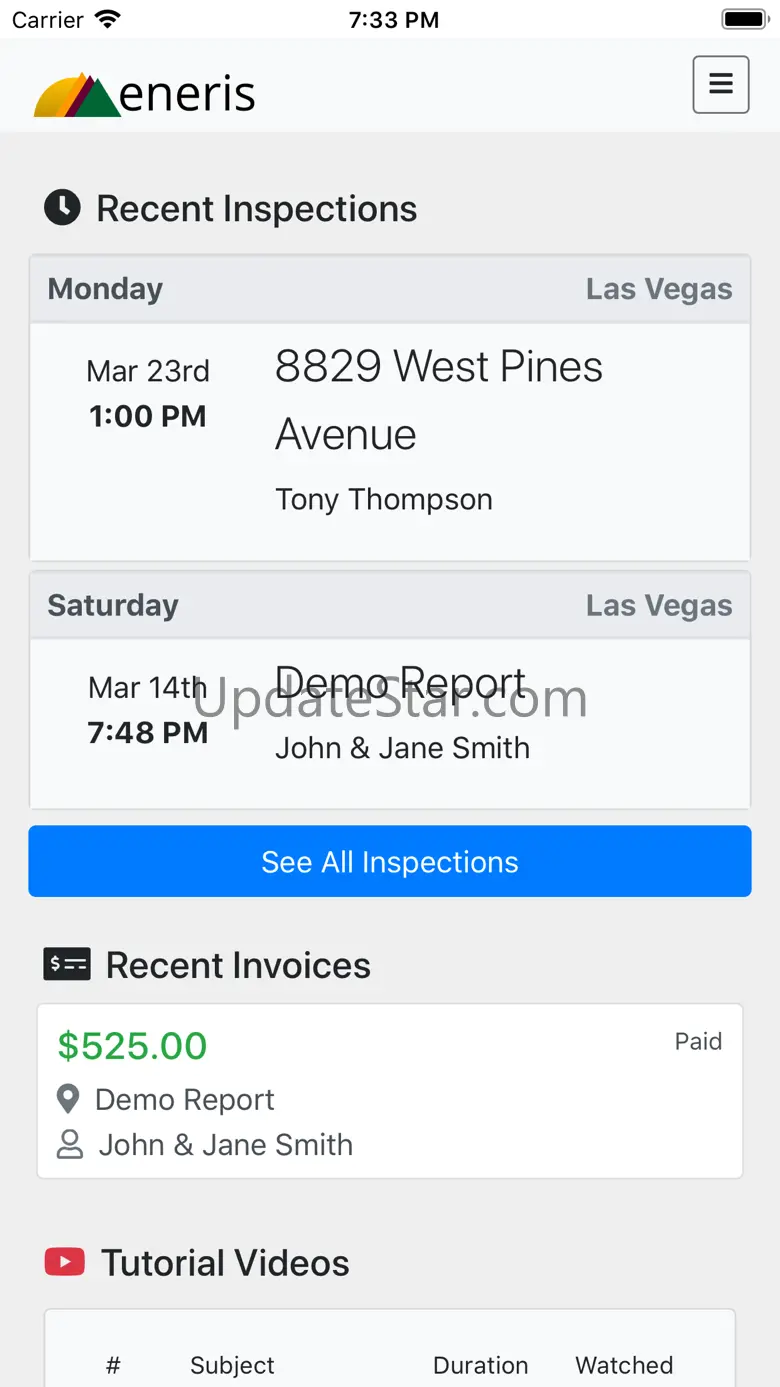Image resolution: width=780 pixels, height=1387 pixels.
Task: Click the Duration column header
Action: click(x=480, y=1365)
